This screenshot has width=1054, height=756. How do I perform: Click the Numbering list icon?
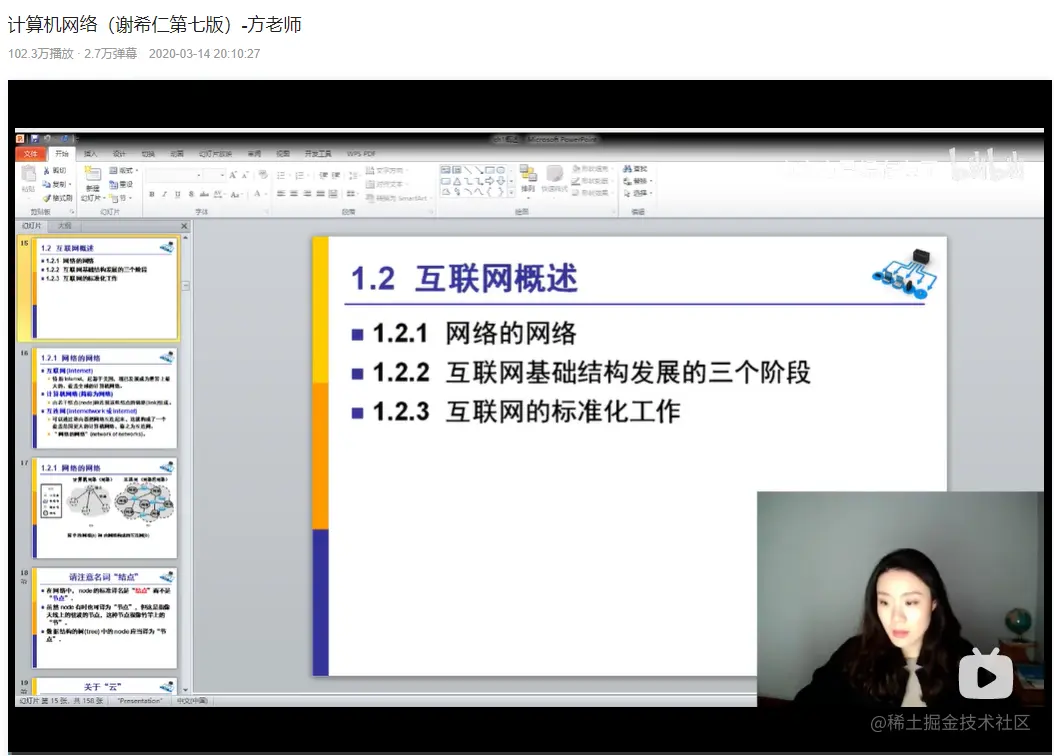[300, 175]
